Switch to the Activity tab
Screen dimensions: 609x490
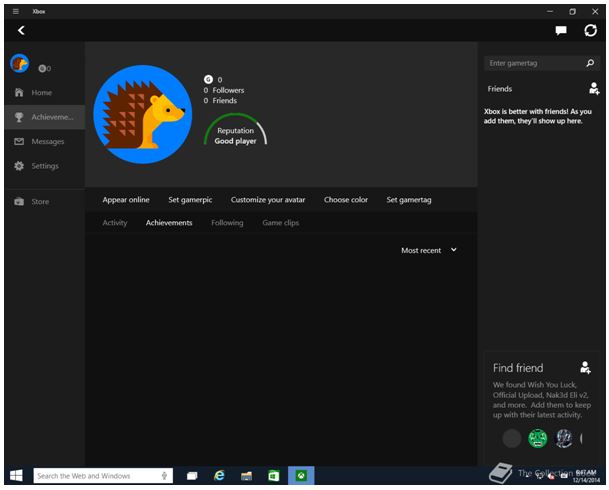point(115,222)
